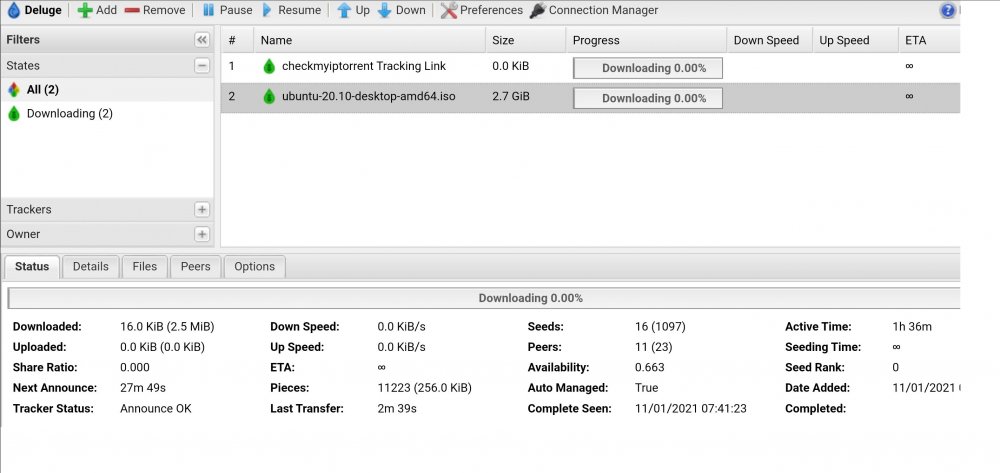Click the Deluge logo icon

[x=13, y=10]
